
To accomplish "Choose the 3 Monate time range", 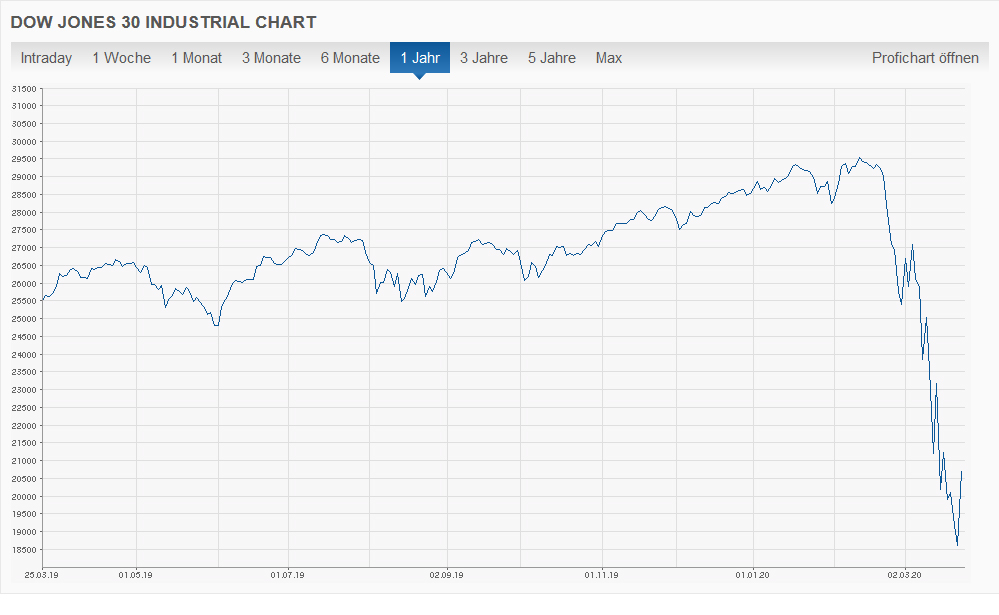I will (271, 58).
